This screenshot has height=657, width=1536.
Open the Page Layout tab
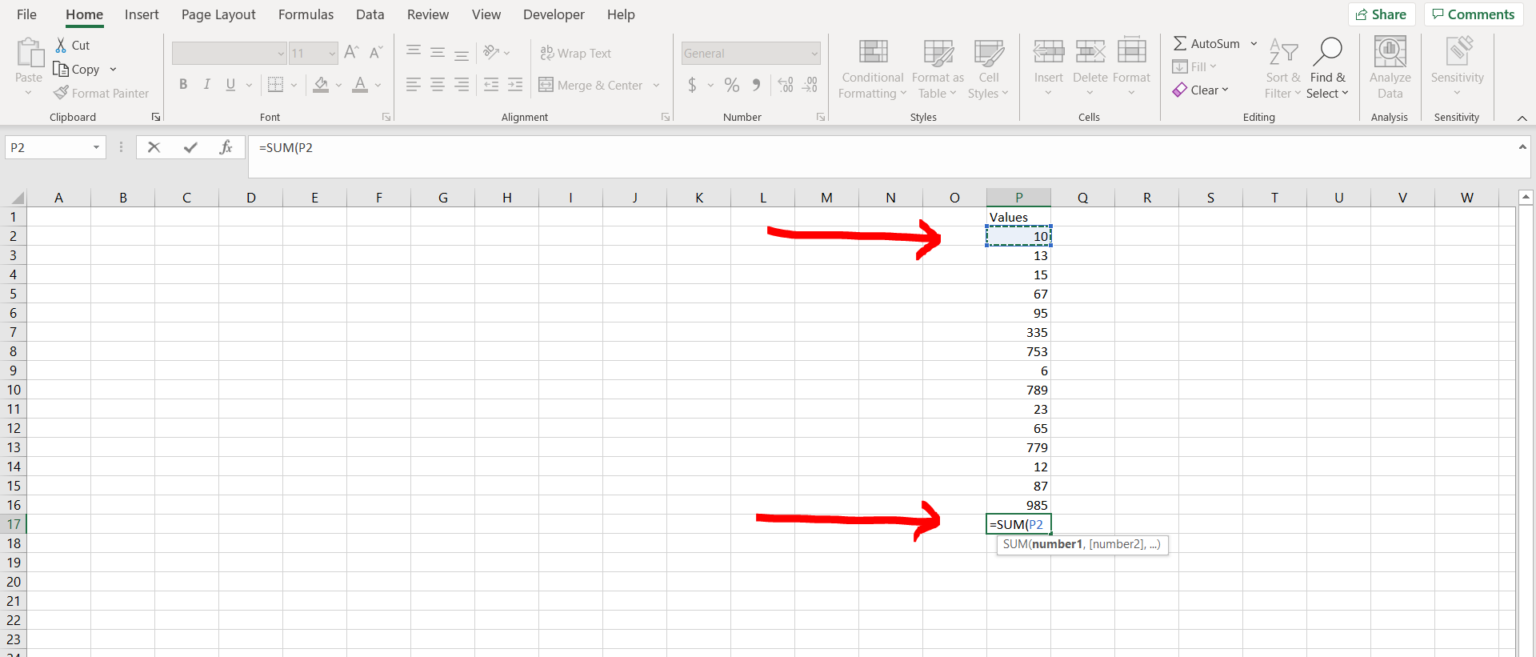218,15
